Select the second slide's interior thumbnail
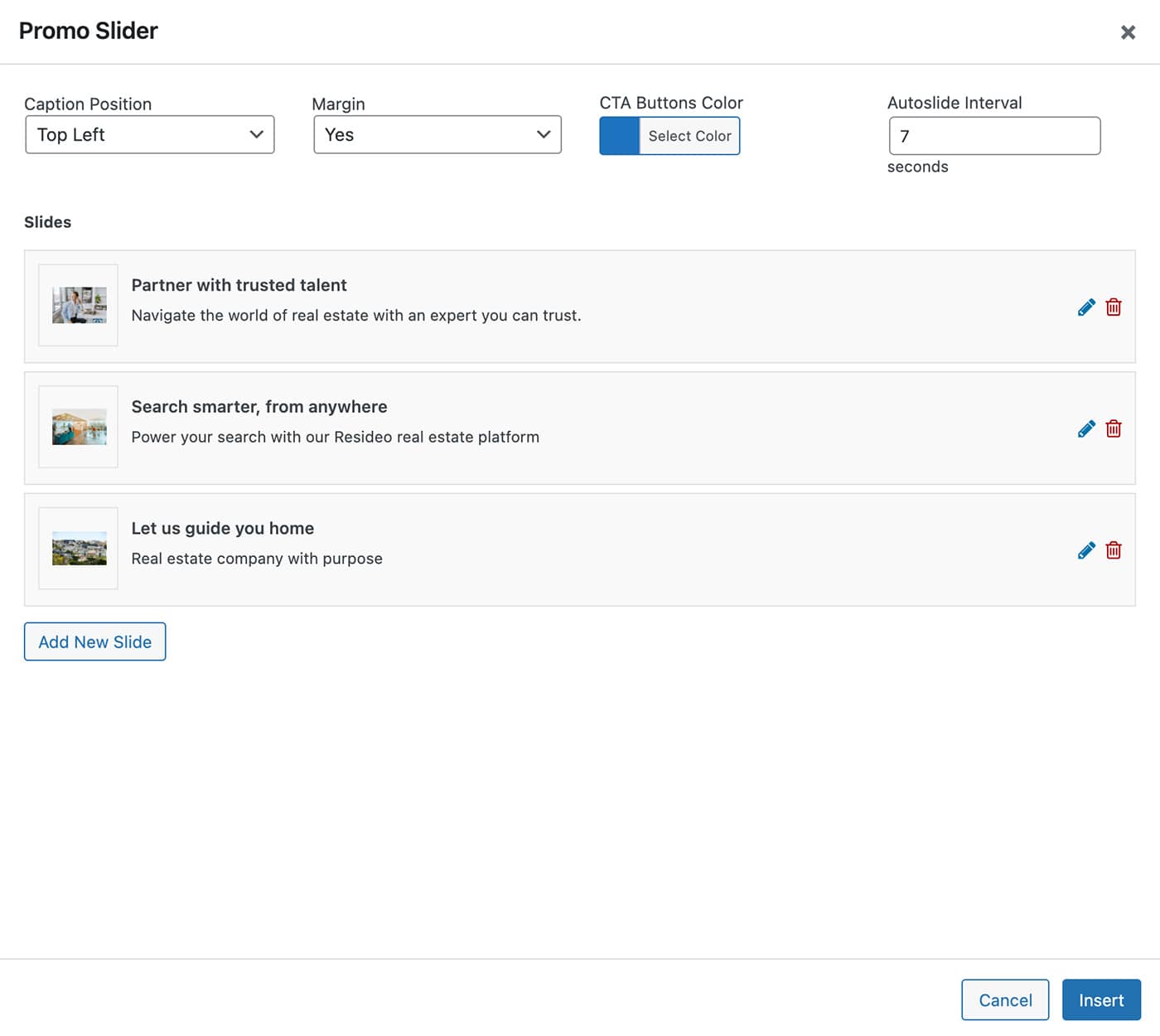1160x1036 pixels. 79,427
